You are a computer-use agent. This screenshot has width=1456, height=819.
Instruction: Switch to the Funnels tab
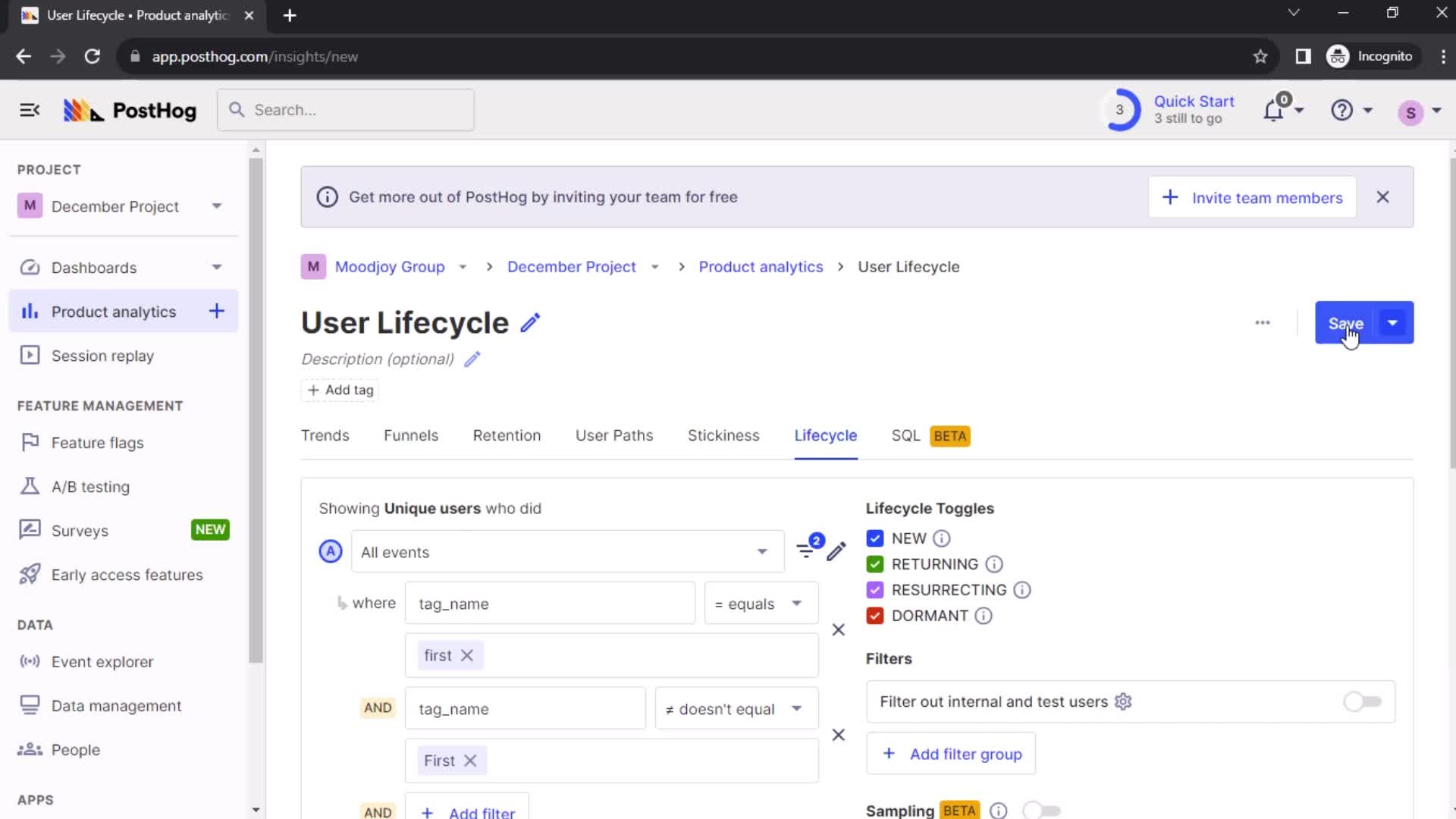point(411,436)
